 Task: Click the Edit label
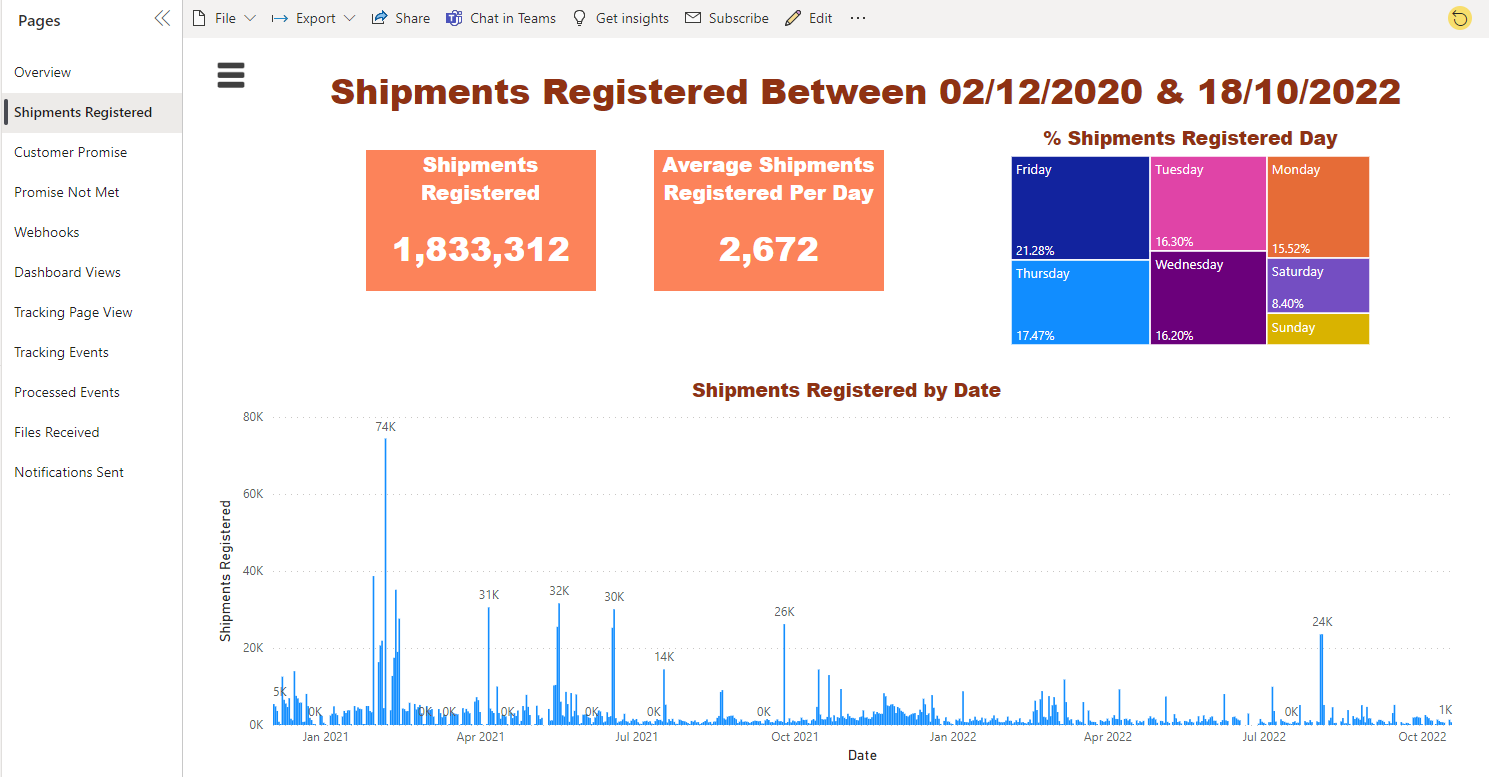[x=820, y=18]
